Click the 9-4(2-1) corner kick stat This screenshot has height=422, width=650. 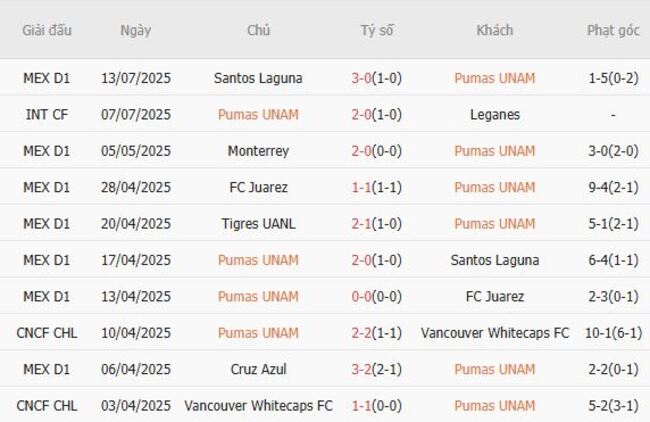(x=613, y=187)
